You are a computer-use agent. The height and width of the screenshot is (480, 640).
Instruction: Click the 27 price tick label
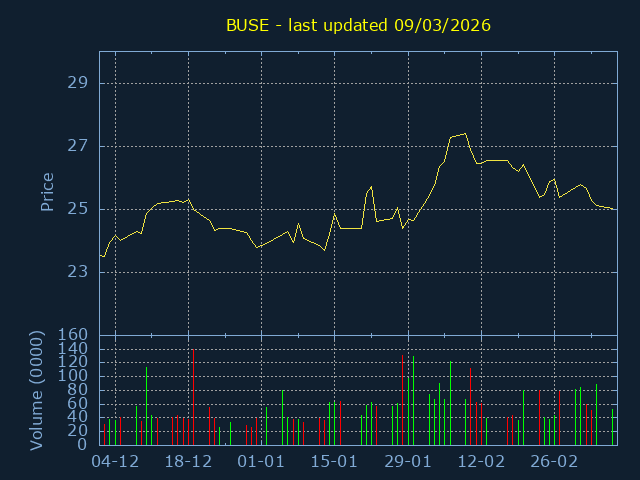[x=77, y=146]
